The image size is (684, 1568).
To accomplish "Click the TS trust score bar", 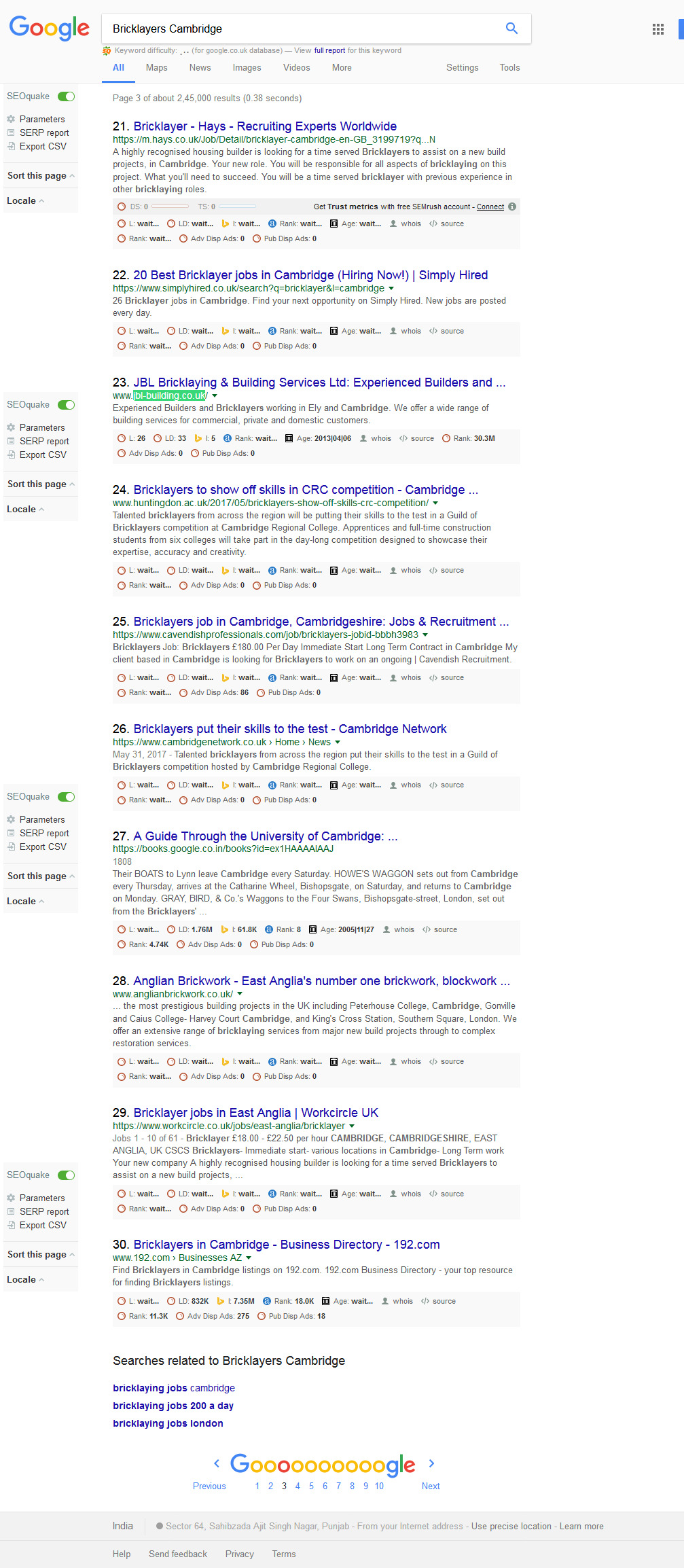I will pyautogui.click(x=238, y=207).
